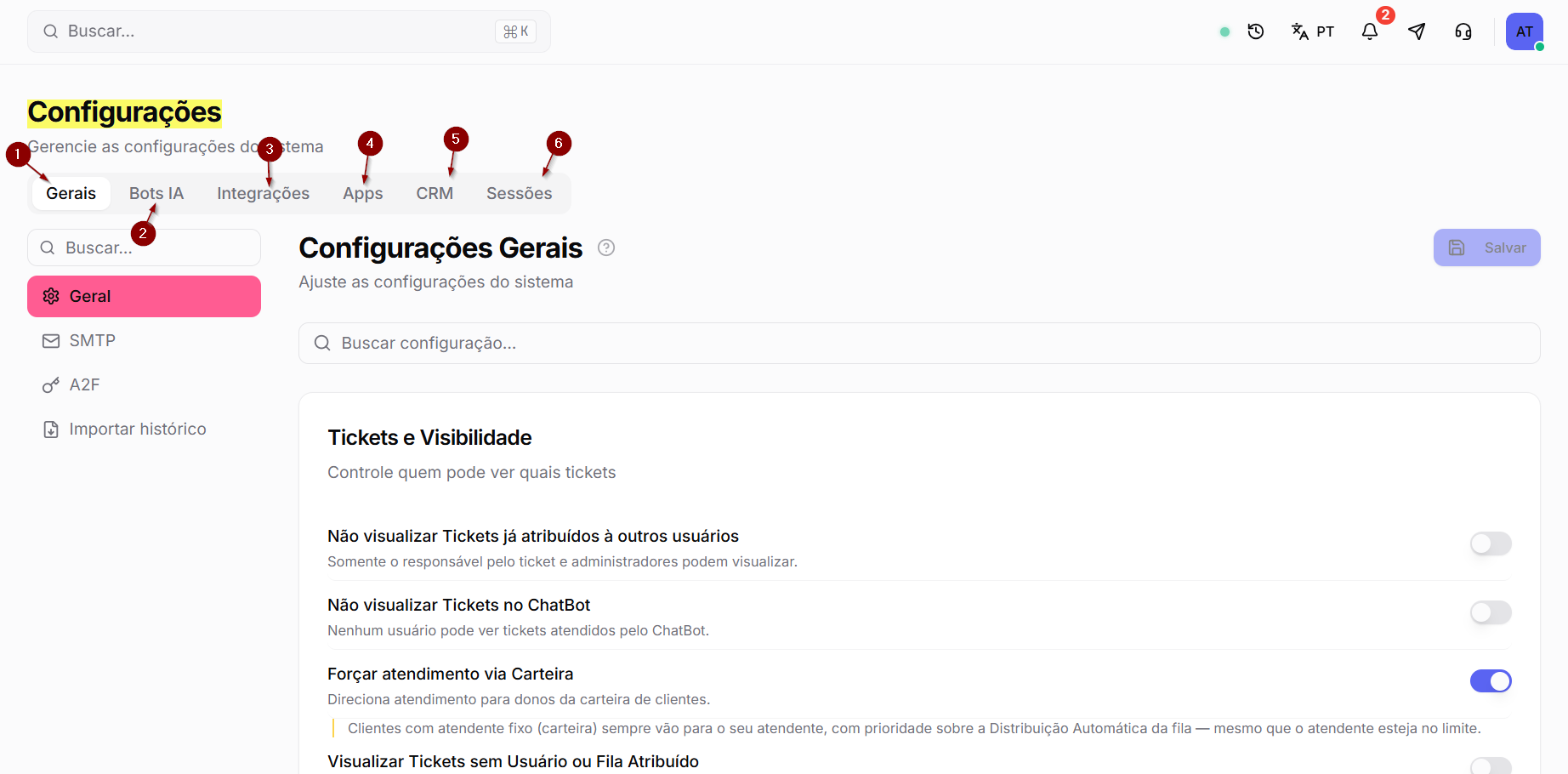Click the top global Buscar search box
Viewport: 1568px width, 774px height.
pos(289,31)
